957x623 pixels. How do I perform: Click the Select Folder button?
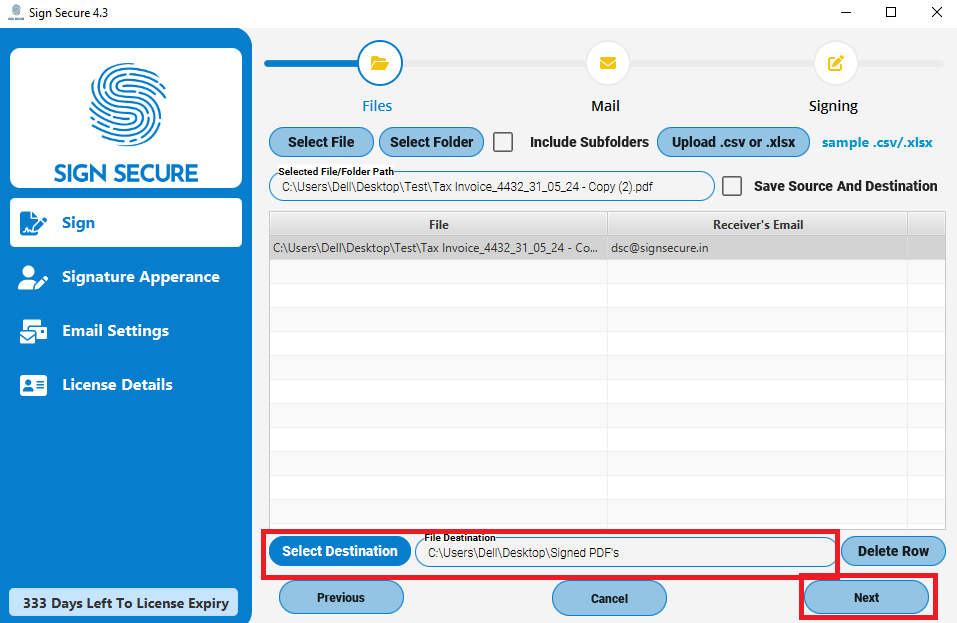[x=432, y=142]
